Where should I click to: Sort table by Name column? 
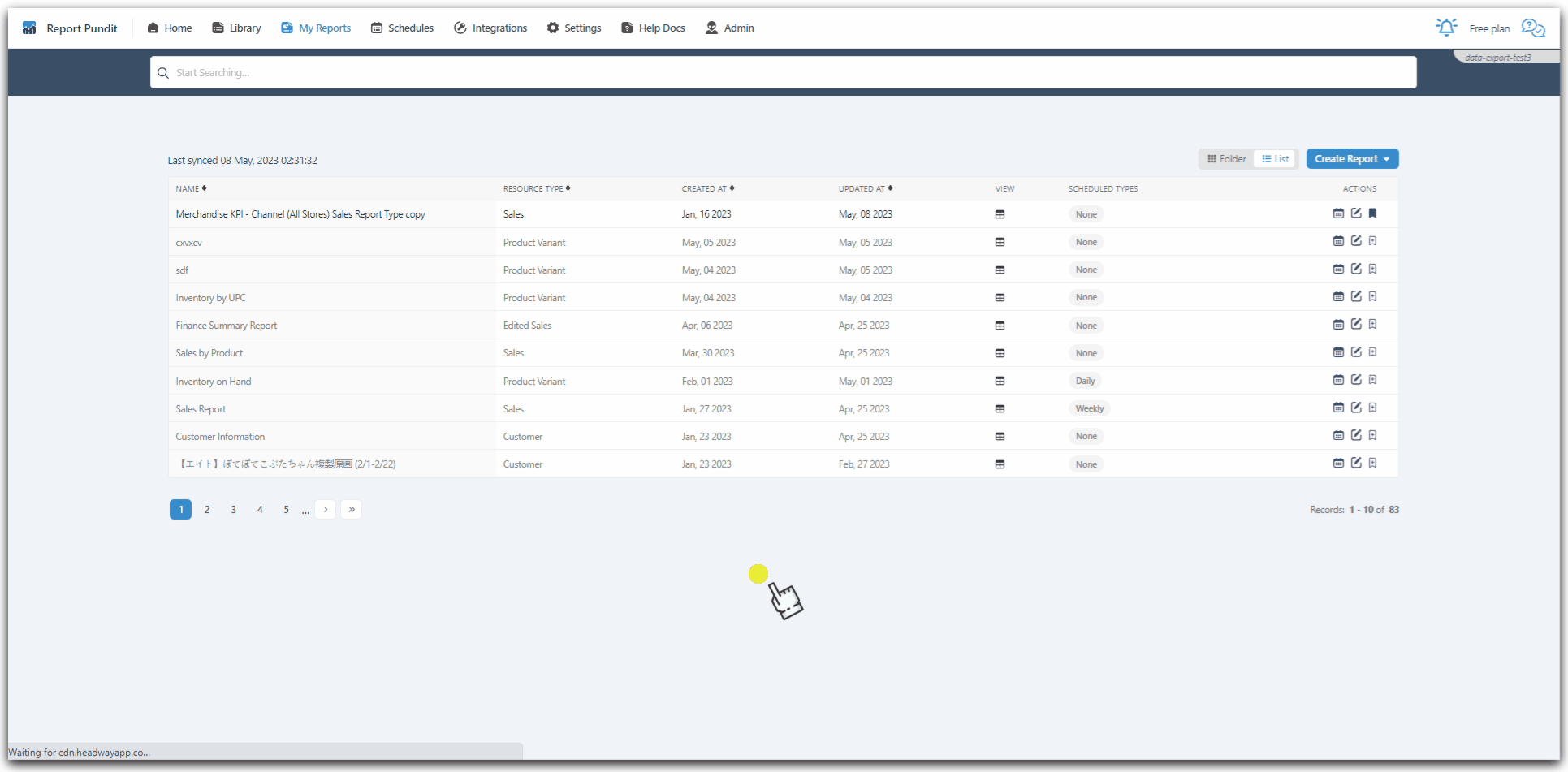(x=191, y=188)
